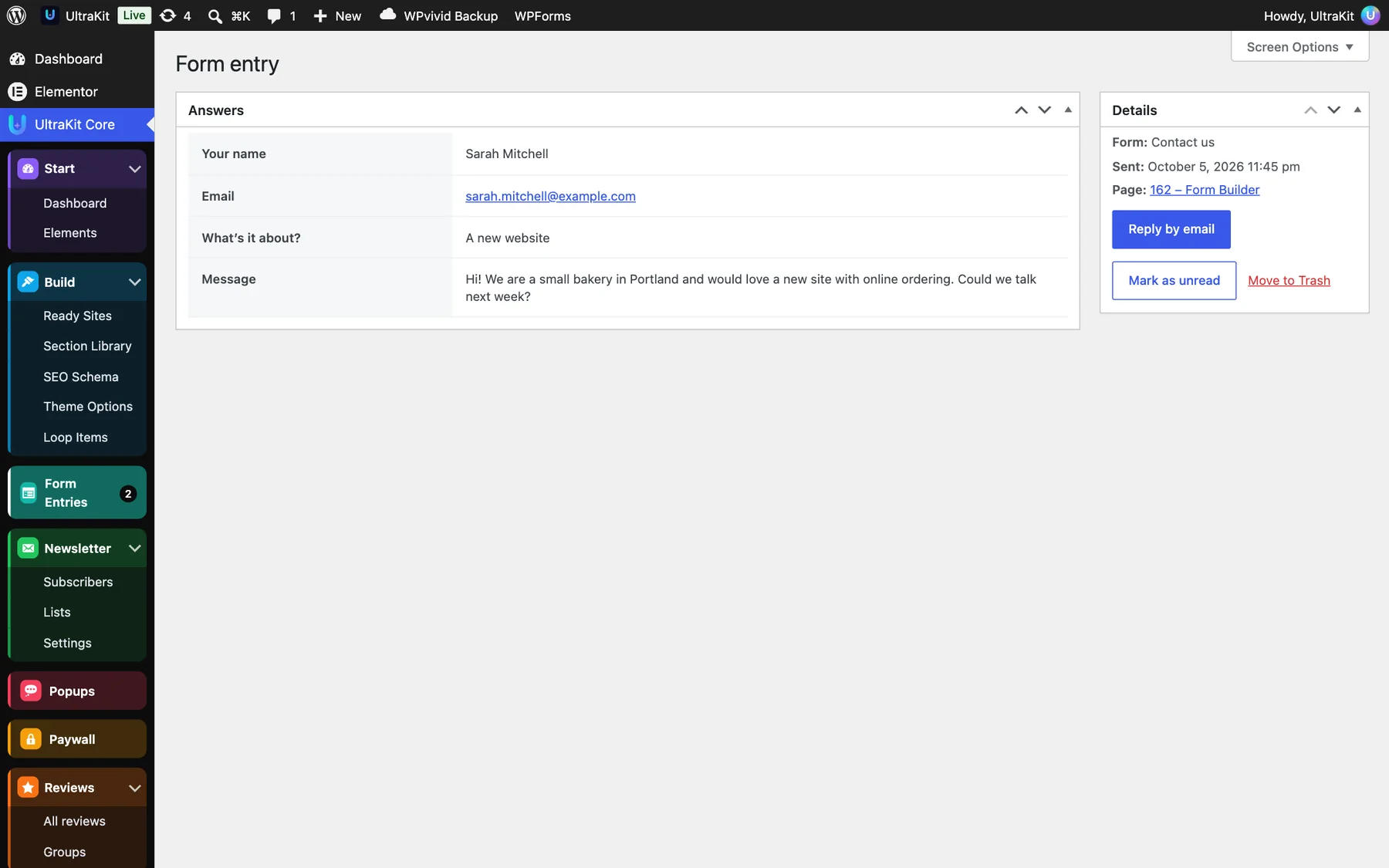1389x868 pixels.
Task: Click the plus New icon
Action: pyautogui.click(x=320, y=16)
